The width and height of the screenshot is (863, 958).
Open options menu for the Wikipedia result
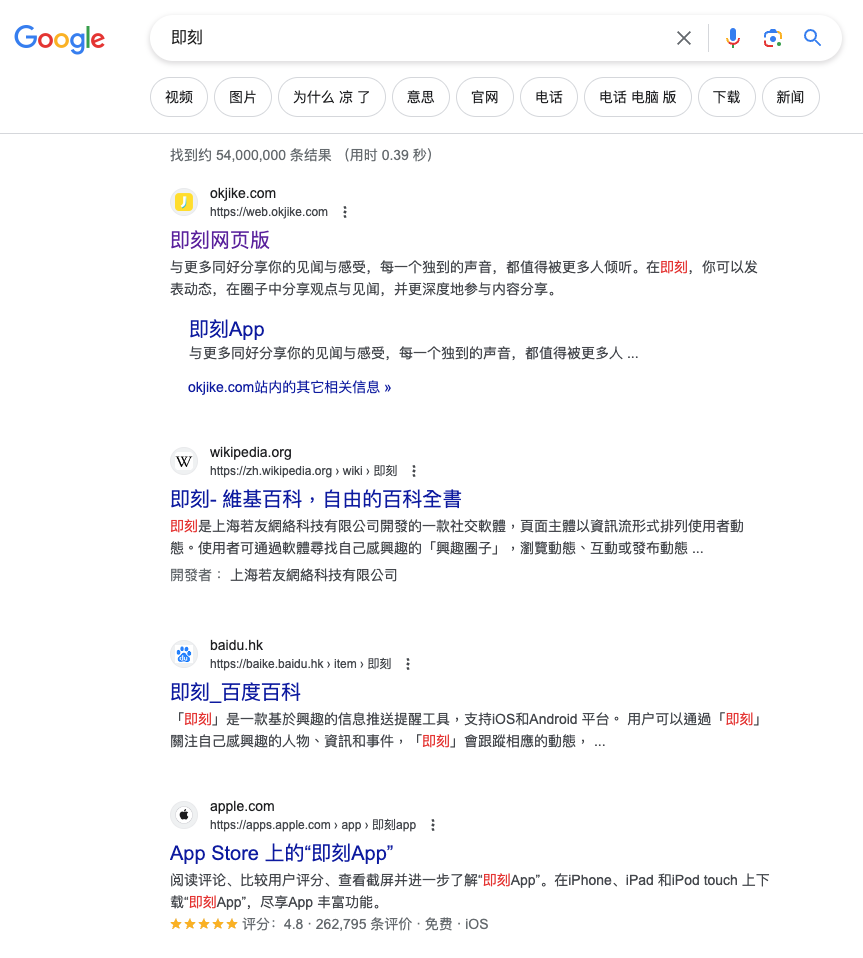[x=414, y=470]
